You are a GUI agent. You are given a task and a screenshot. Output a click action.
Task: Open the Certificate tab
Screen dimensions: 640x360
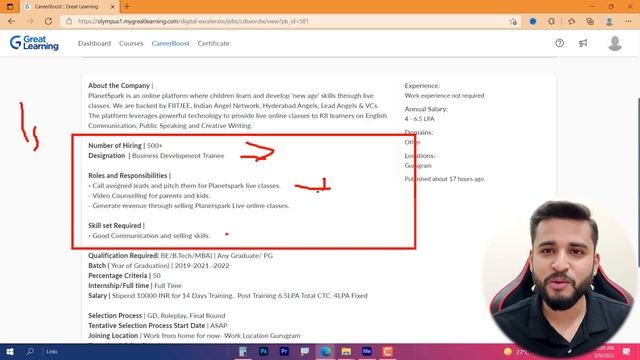tap(213, 43)
